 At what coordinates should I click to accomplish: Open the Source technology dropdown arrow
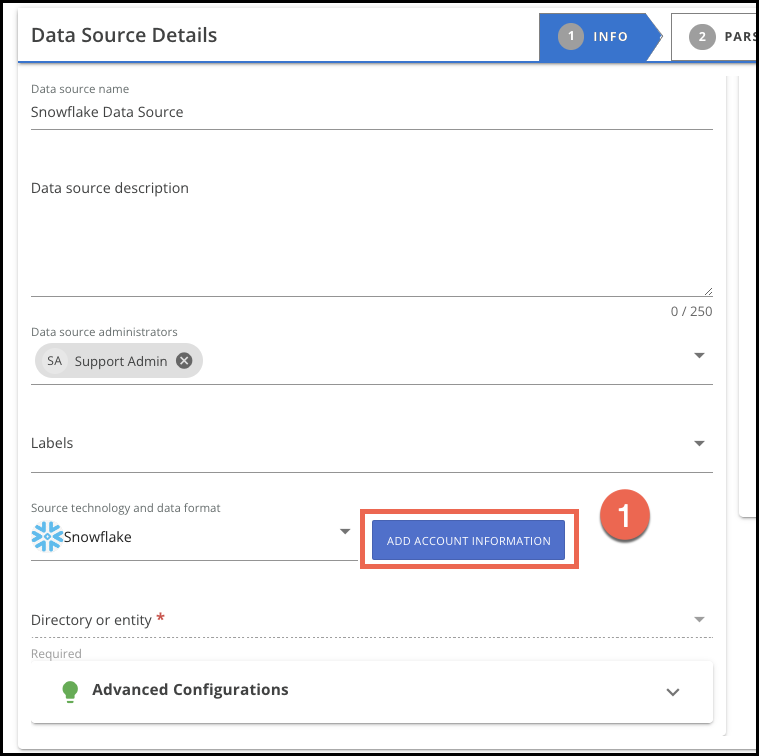(344, 531)
